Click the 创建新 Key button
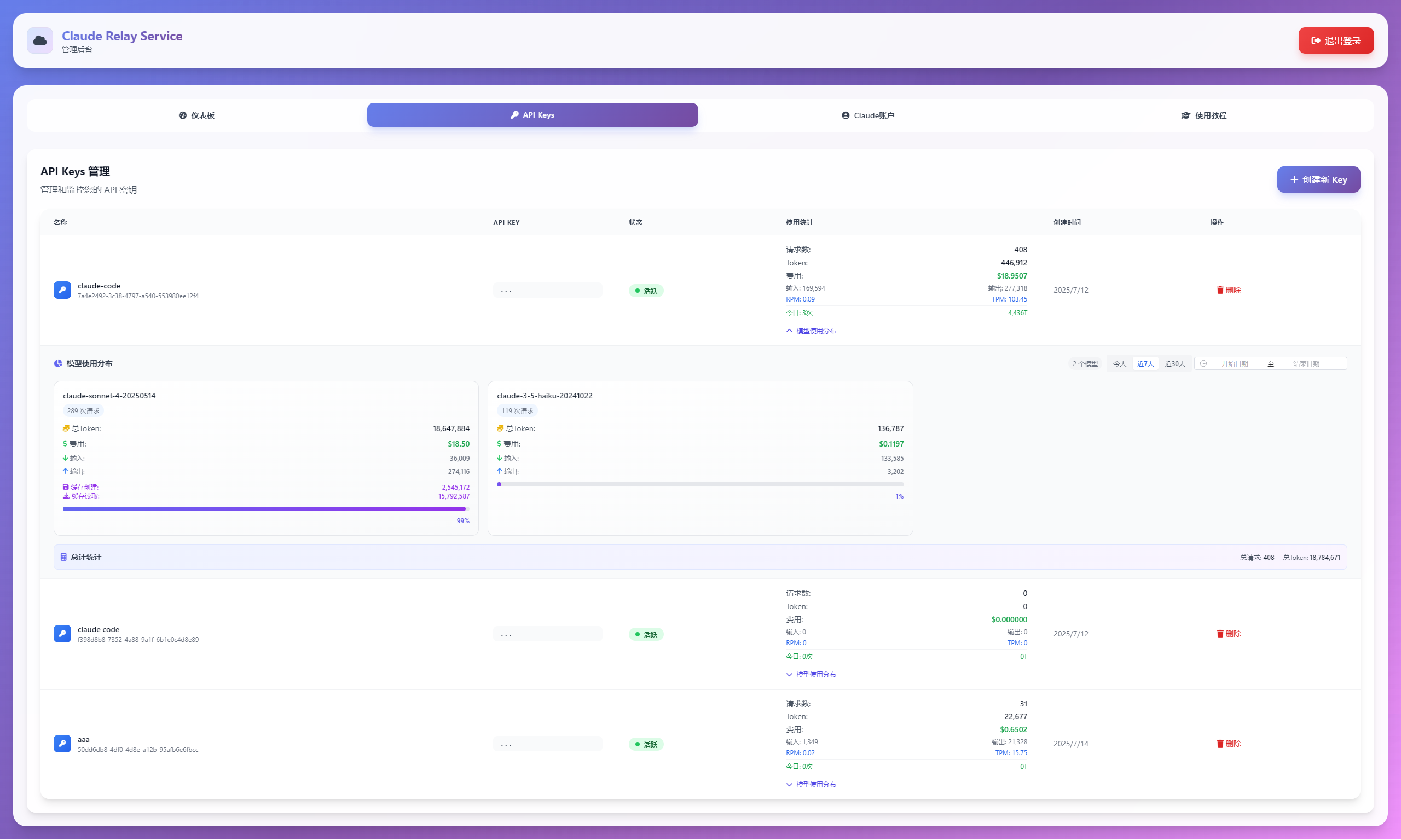 pos(1318,179)
